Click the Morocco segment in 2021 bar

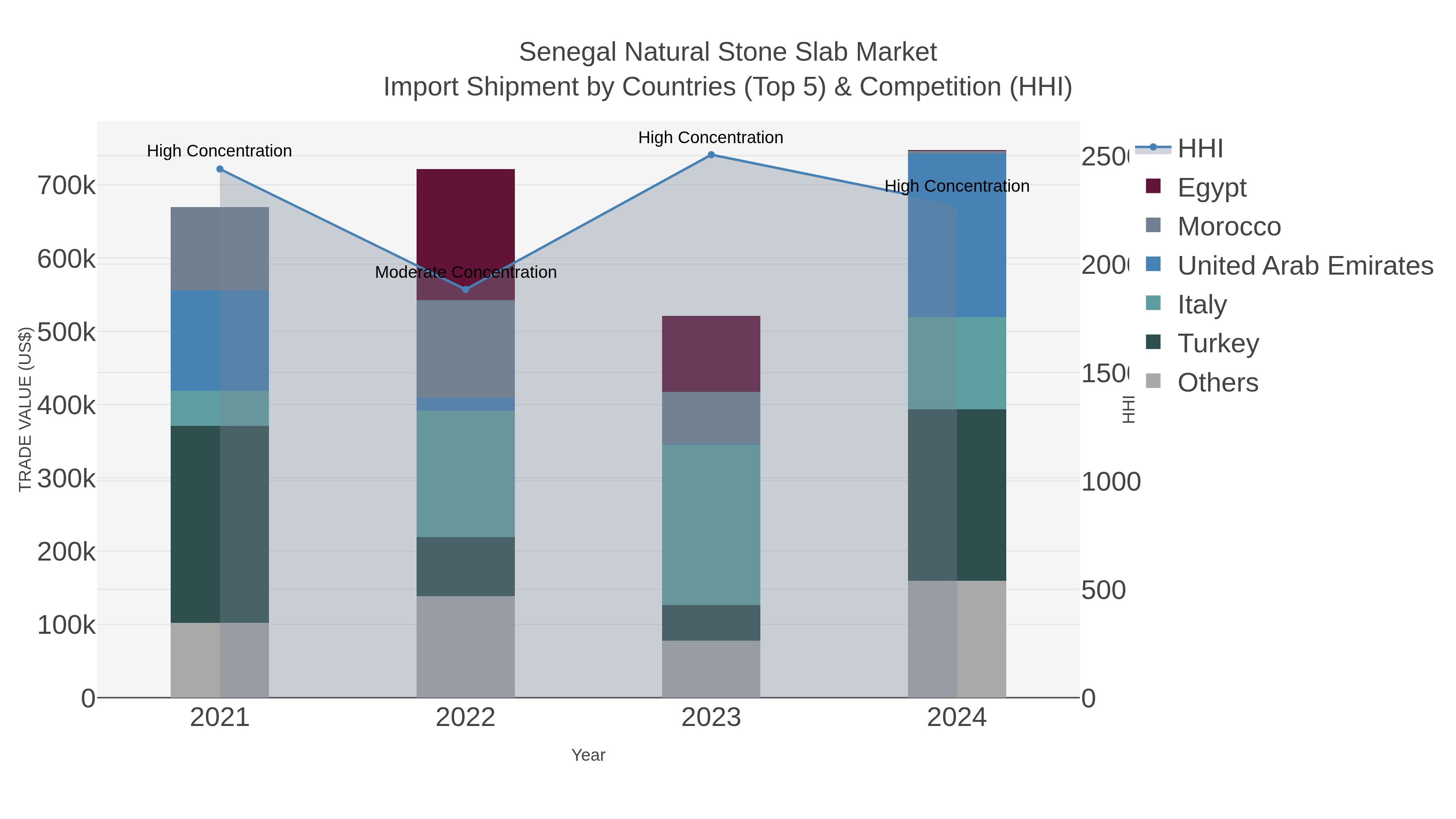tap(220, 249)
